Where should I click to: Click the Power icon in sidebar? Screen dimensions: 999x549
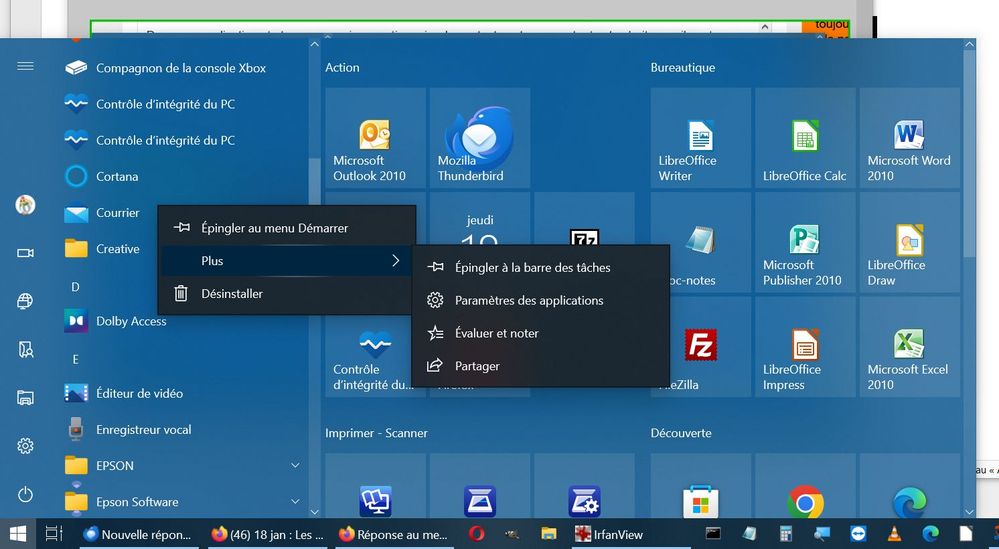pyautogui.click(x=26, y=495)
